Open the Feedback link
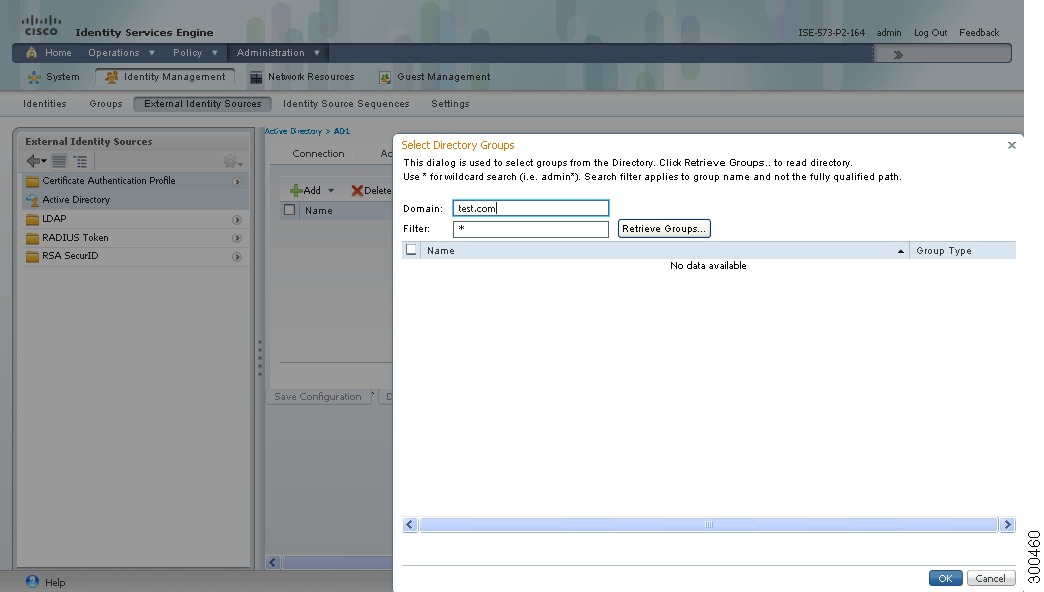Viewport: 1044px width, 592px height. pos(979,33)
